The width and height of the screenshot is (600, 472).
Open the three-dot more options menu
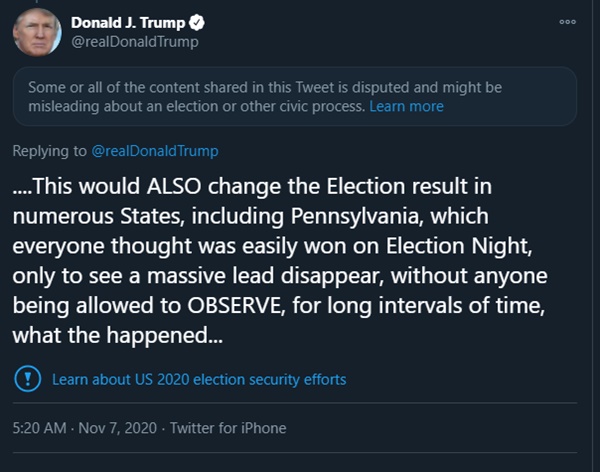(567, 21)
